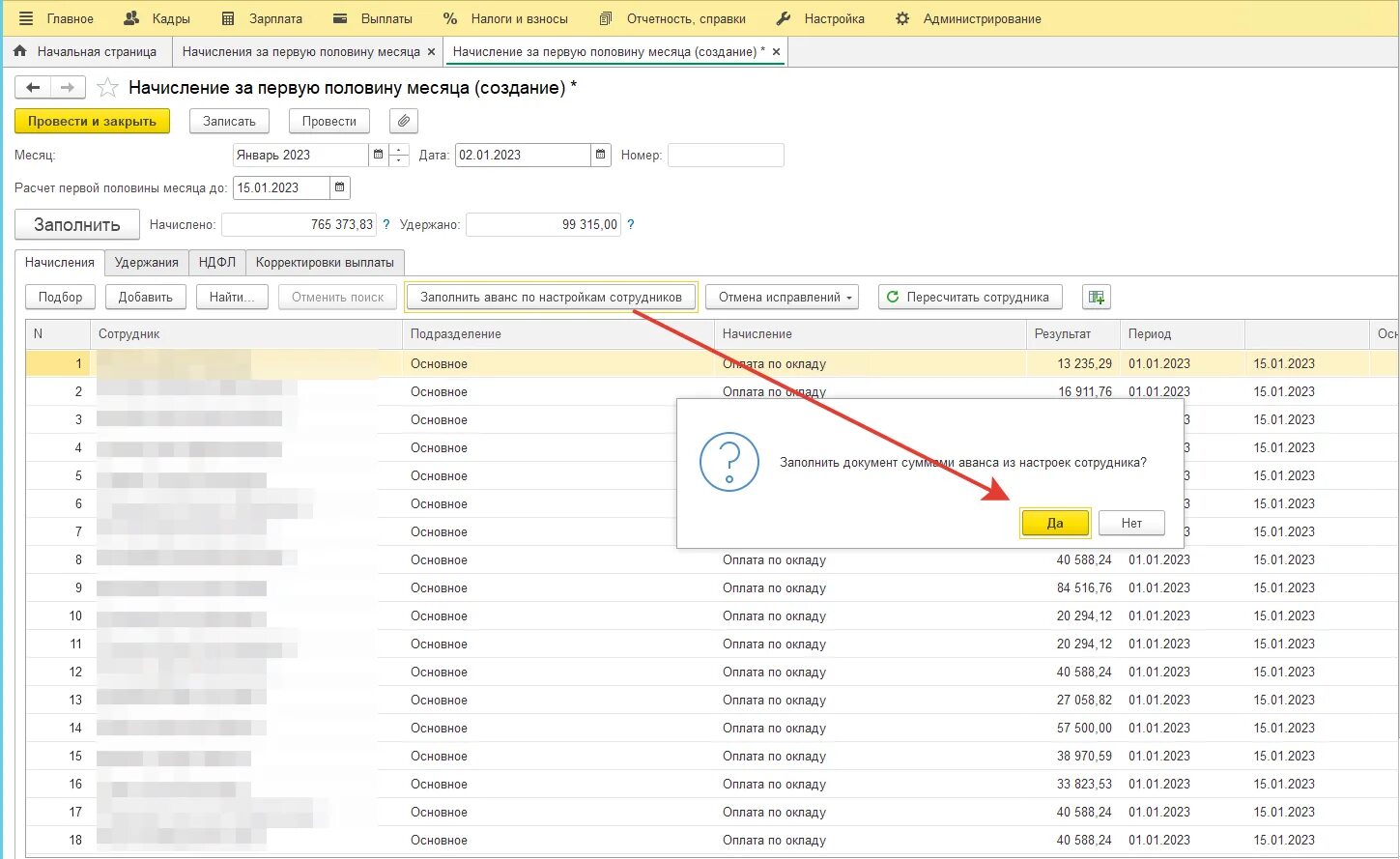Click the Найти... button
The width and height of the screenshot is (1400, 859).
point(232,297)
